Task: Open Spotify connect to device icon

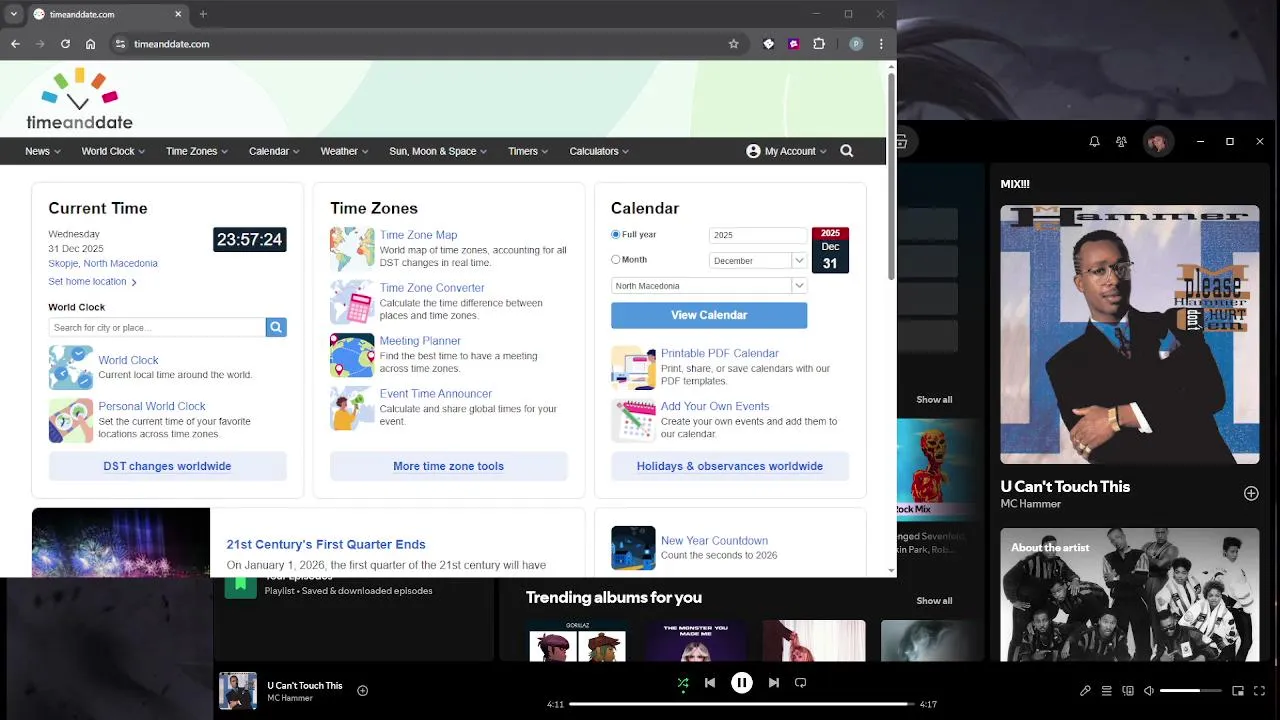Action: coord(1128,691)
